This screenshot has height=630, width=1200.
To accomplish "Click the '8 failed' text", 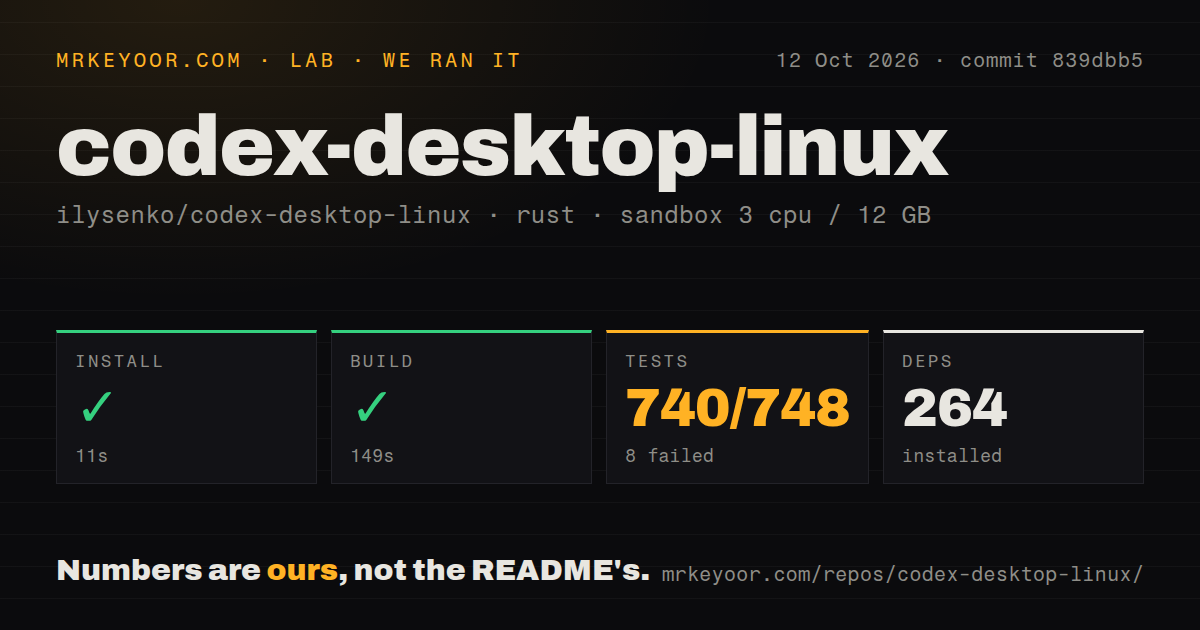I will coord(670,456).
